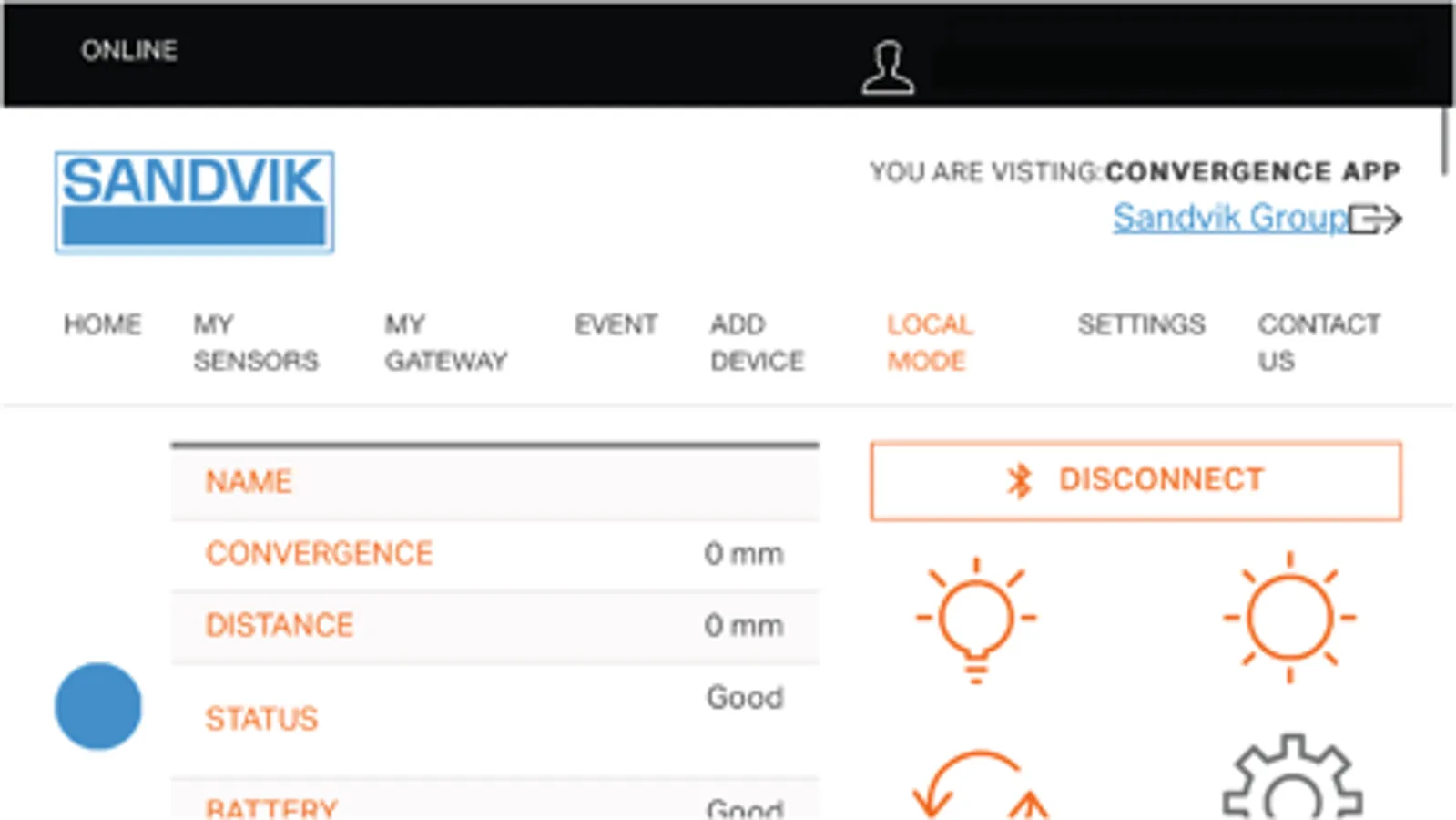Click the curved arrows rotate icon
Screen dimensions: 1456x820
click(x=980, y=785)
